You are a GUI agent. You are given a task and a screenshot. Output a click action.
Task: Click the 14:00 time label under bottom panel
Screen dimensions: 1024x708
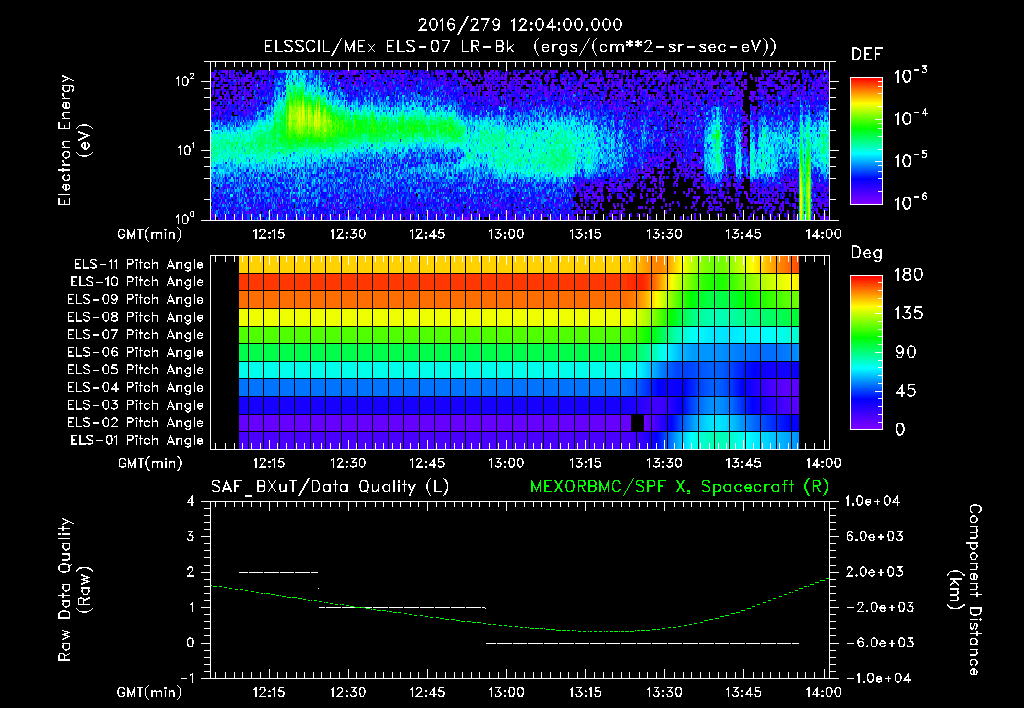[x=823, y=692]
